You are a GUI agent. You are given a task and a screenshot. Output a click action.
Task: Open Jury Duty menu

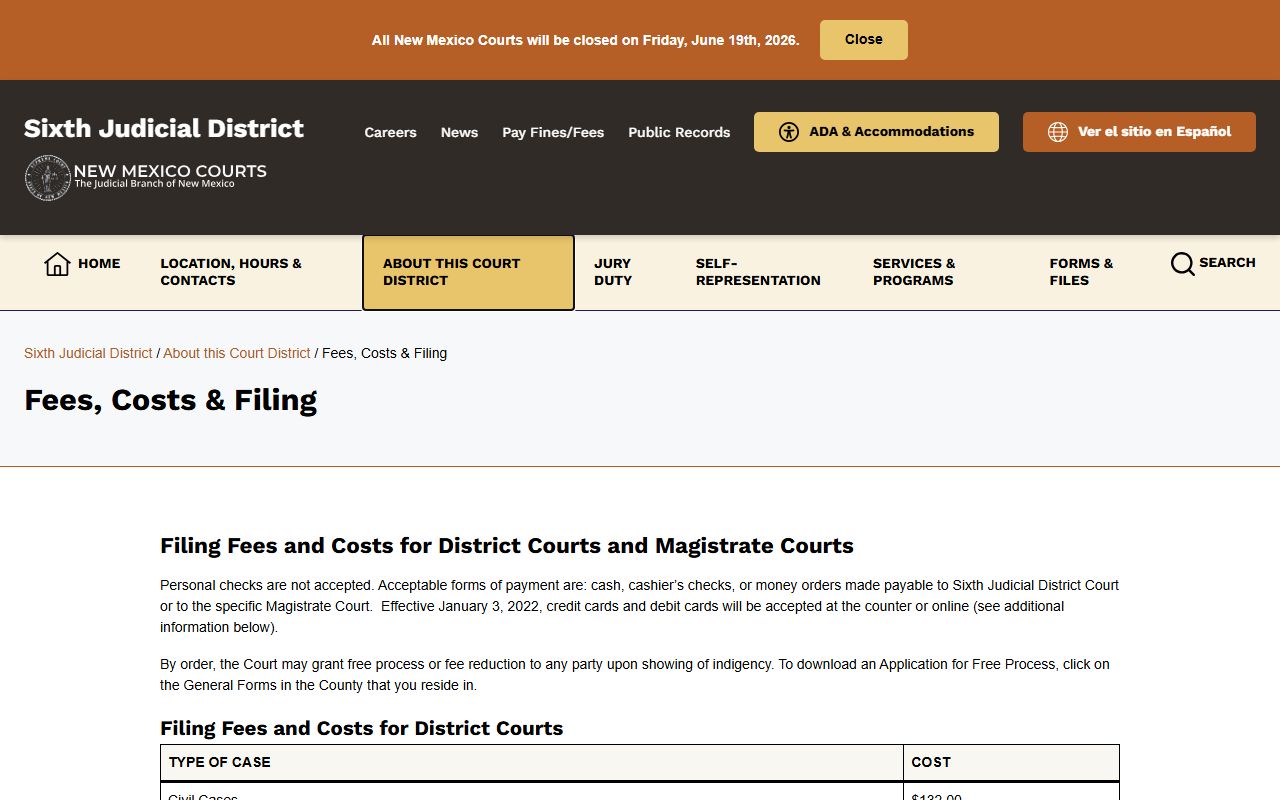coord(613,272)
